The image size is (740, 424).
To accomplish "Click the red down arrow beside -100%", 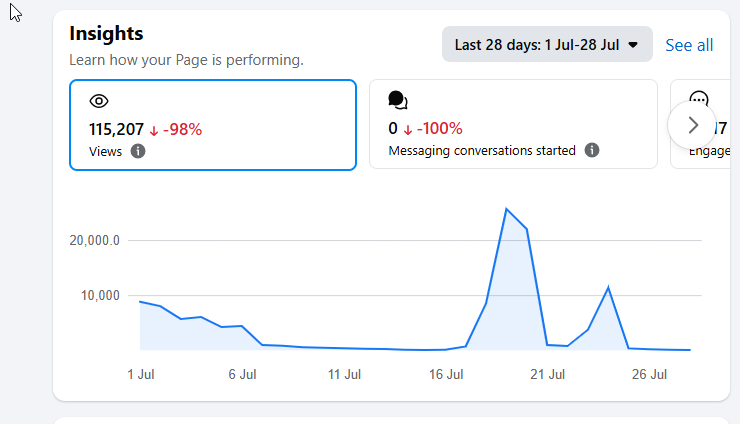I will (408, 129).
